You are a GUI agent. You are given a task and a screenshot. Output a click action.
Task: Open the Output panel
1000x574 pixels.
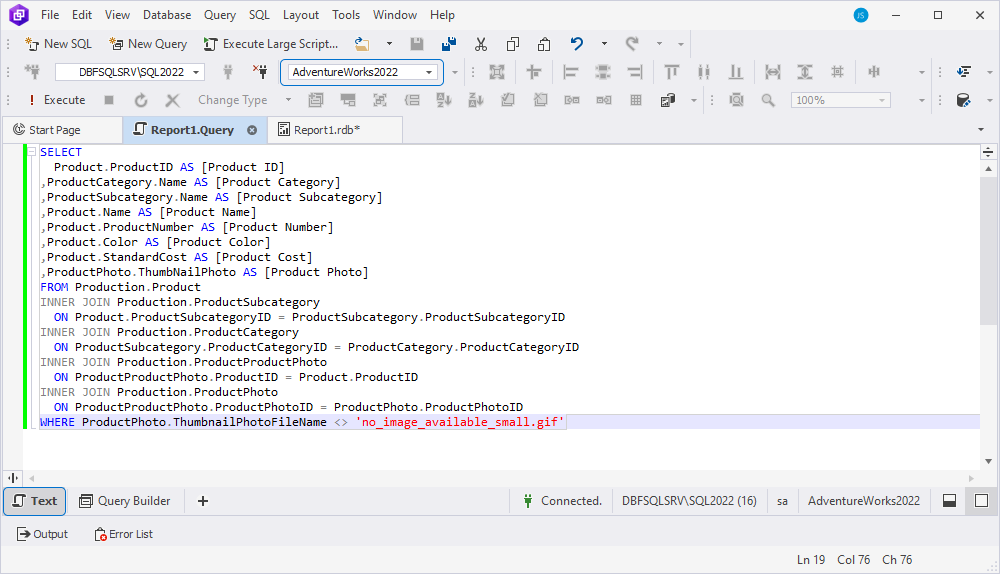tap(42, 534)
